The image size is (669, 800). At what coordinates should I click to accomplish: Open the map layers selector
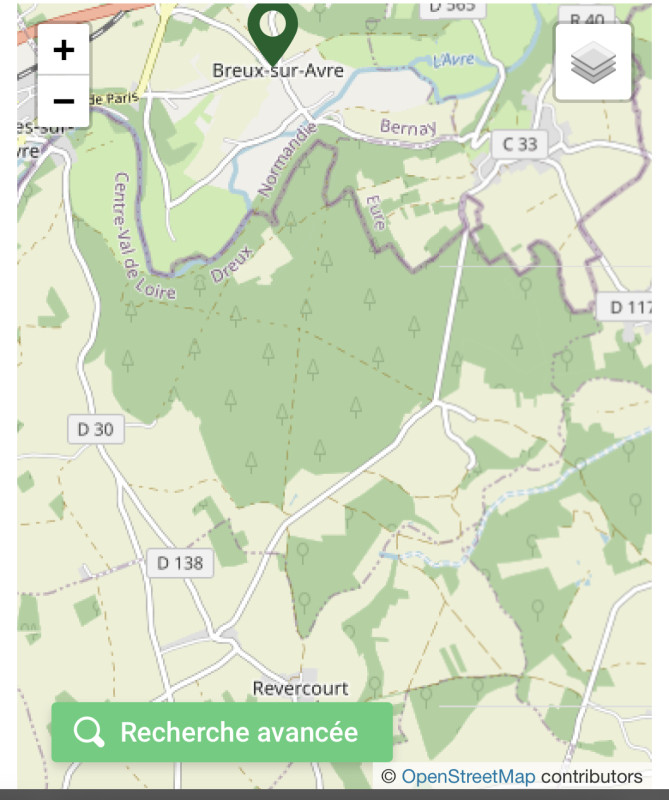(593, 63)
